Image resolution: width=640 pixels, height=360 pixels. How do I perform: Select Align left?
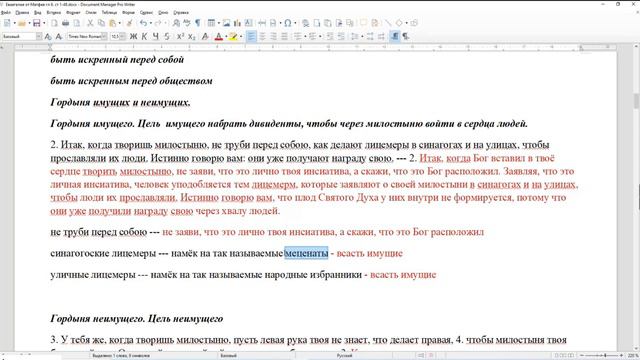point(251,37)
